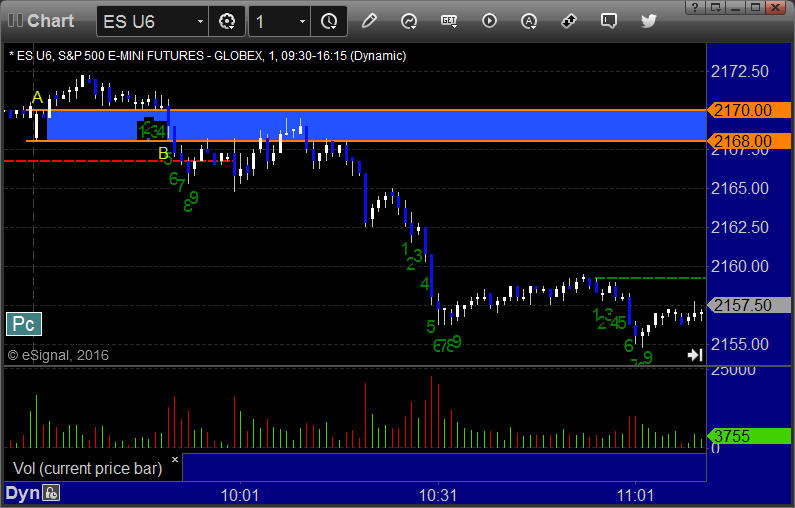Screen dimensions: 795x508
Task: Click the Vol (current price bar) study label
Action: click(x=87, y=468)
